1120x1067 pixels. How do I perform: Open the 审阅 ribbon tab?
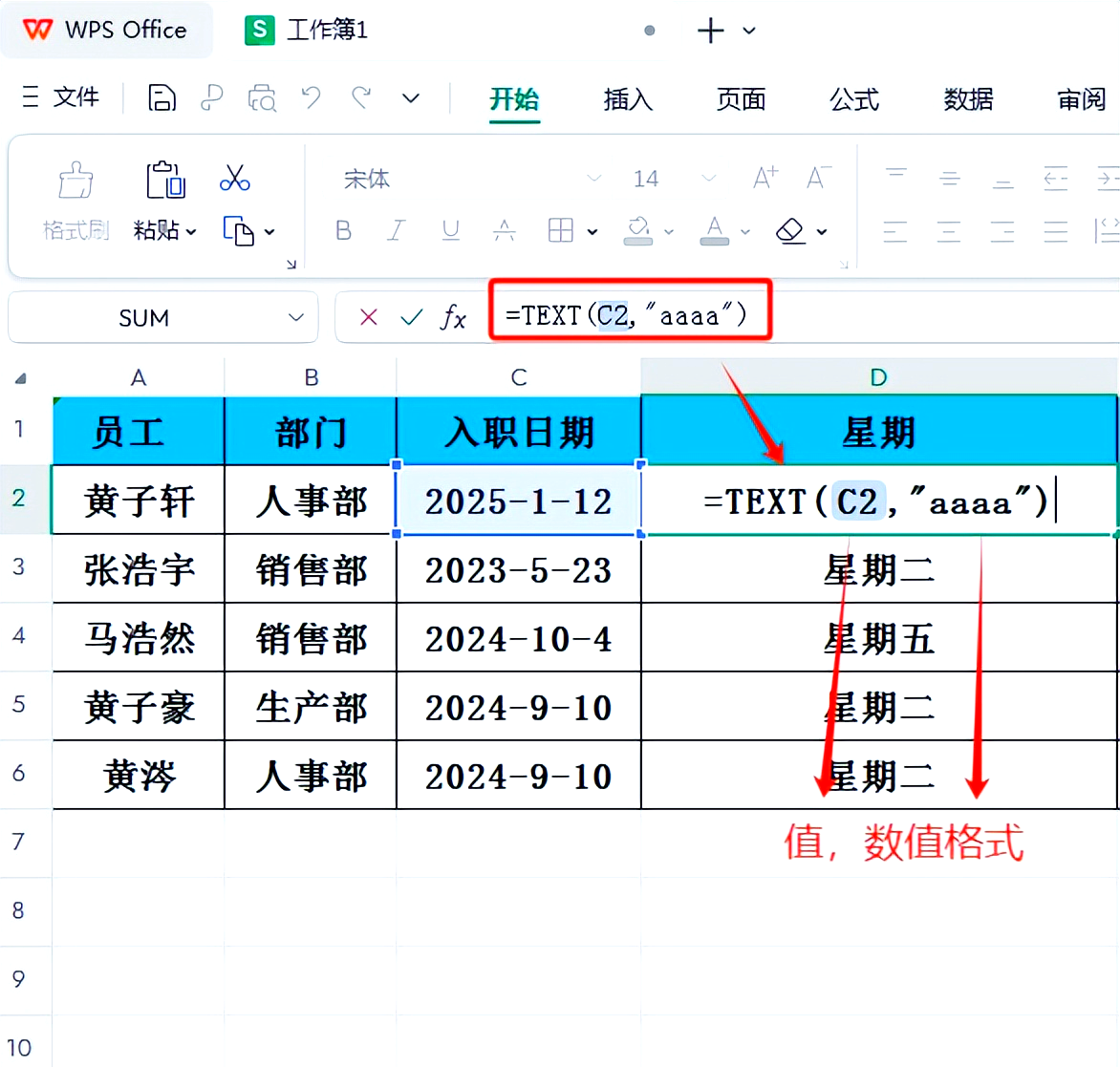(1082, 99)
